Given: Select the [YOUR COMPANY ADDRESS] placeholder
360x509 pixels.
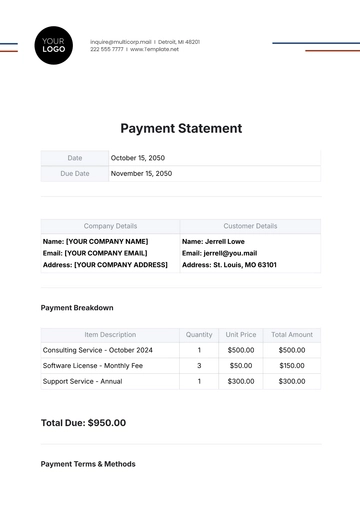Looking at the screenshot, I should 121,265.
